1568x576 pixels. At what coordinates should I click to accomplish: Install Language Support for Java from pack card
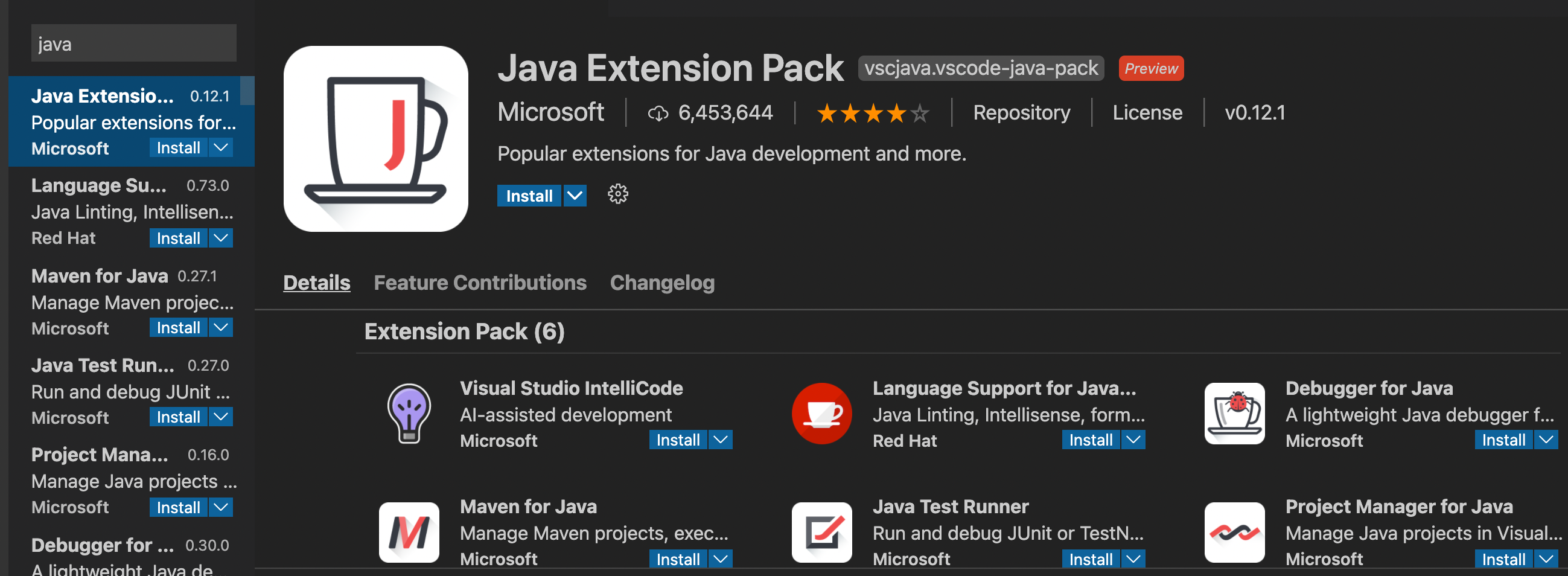[1091, 440]
